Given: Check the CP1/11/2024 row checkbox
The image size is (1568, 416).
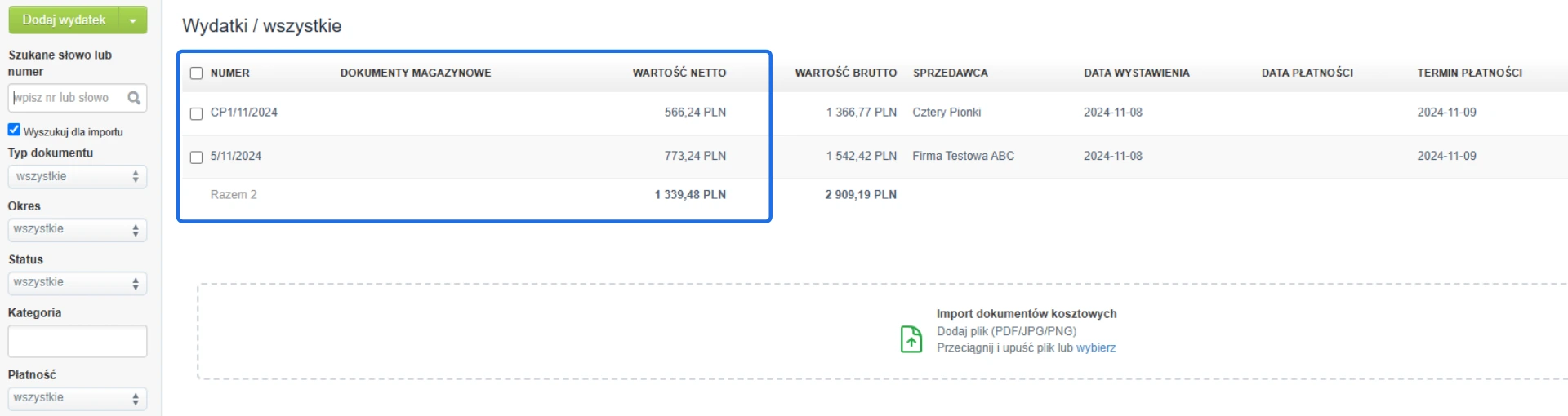Looking at the screenshot, I should coord(196,114).
